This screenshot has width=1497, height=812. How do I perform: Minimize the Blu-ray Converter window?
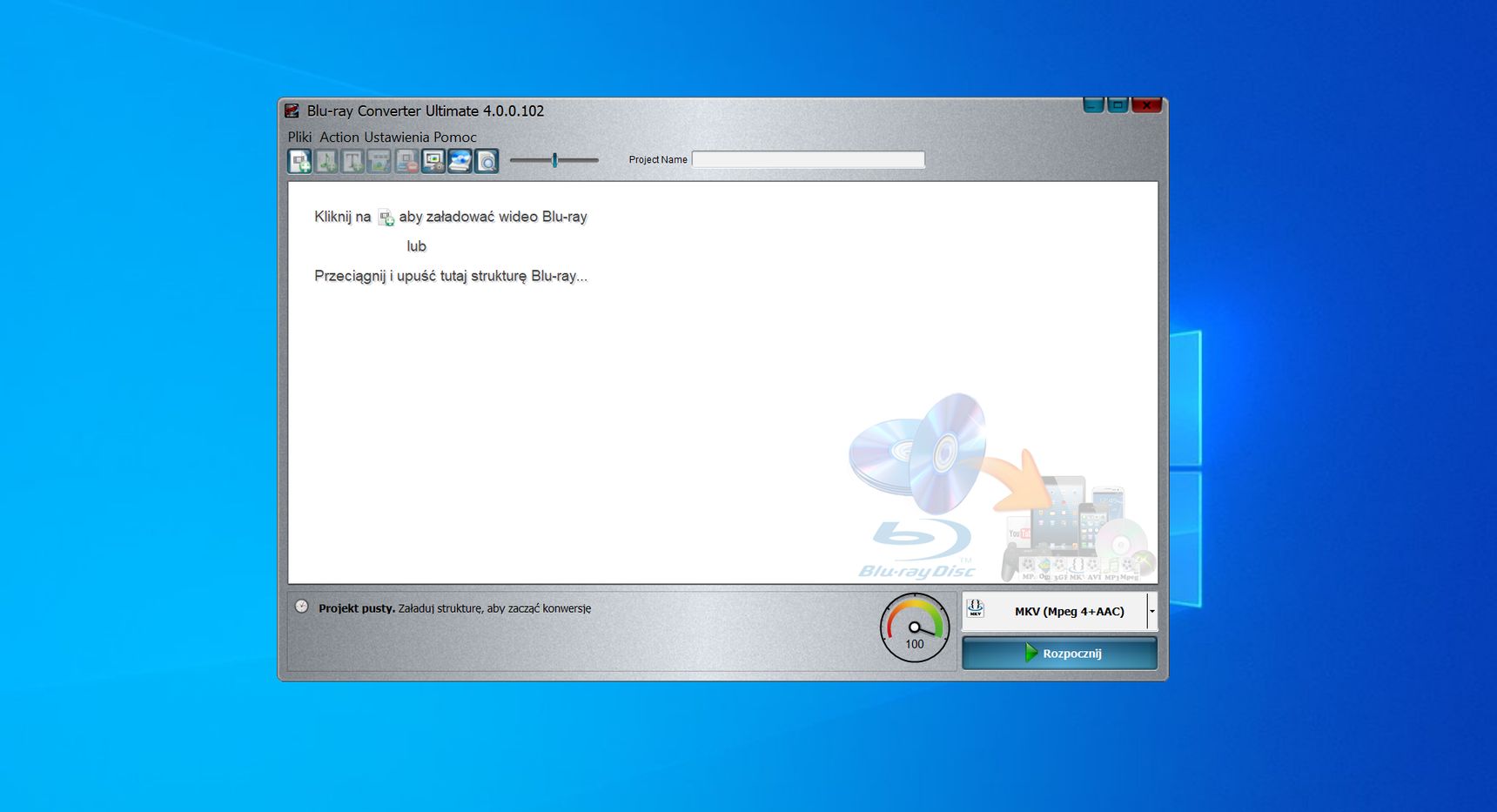click(1094, 105)
